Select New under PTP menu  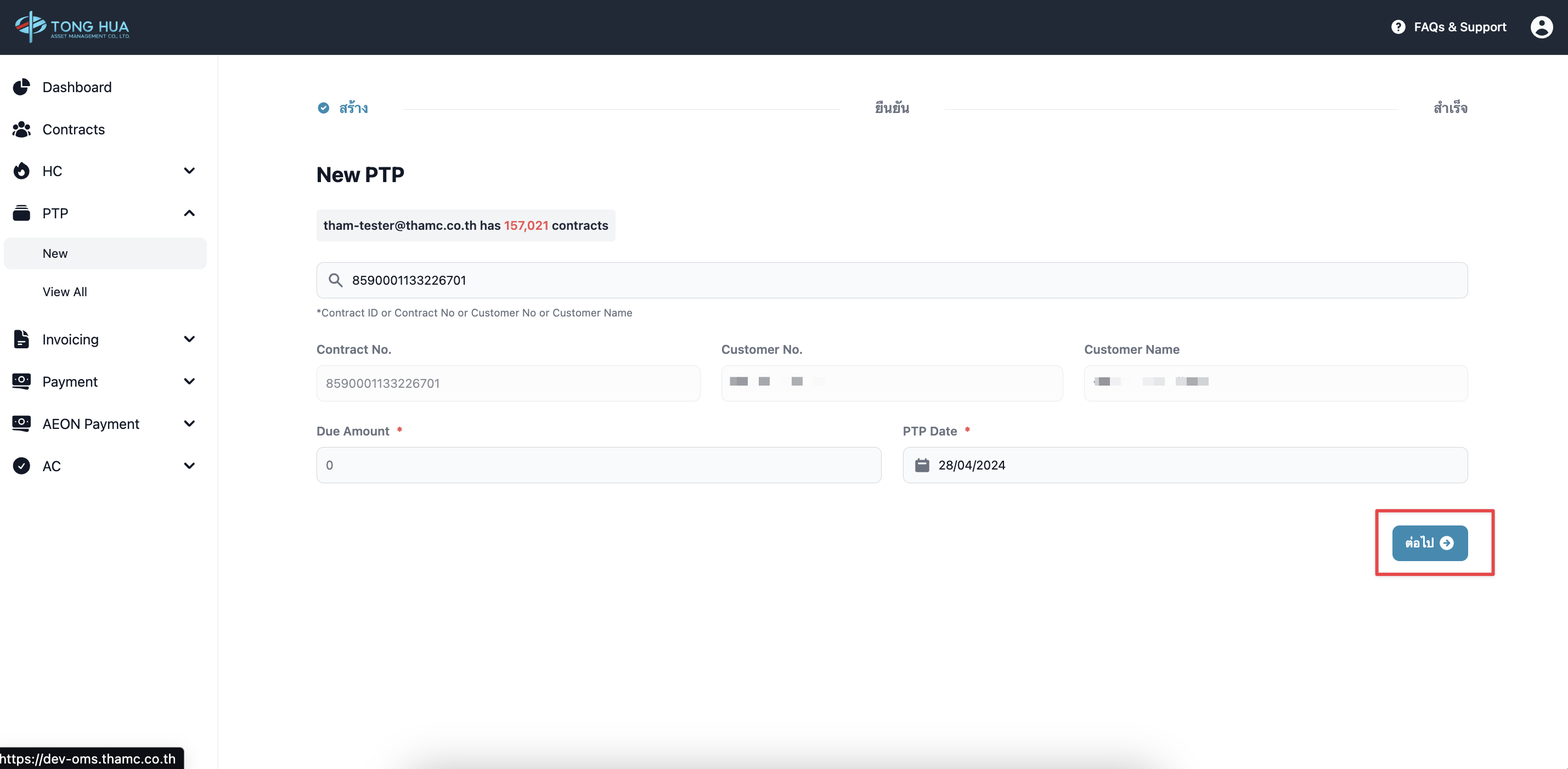point(55,253)
